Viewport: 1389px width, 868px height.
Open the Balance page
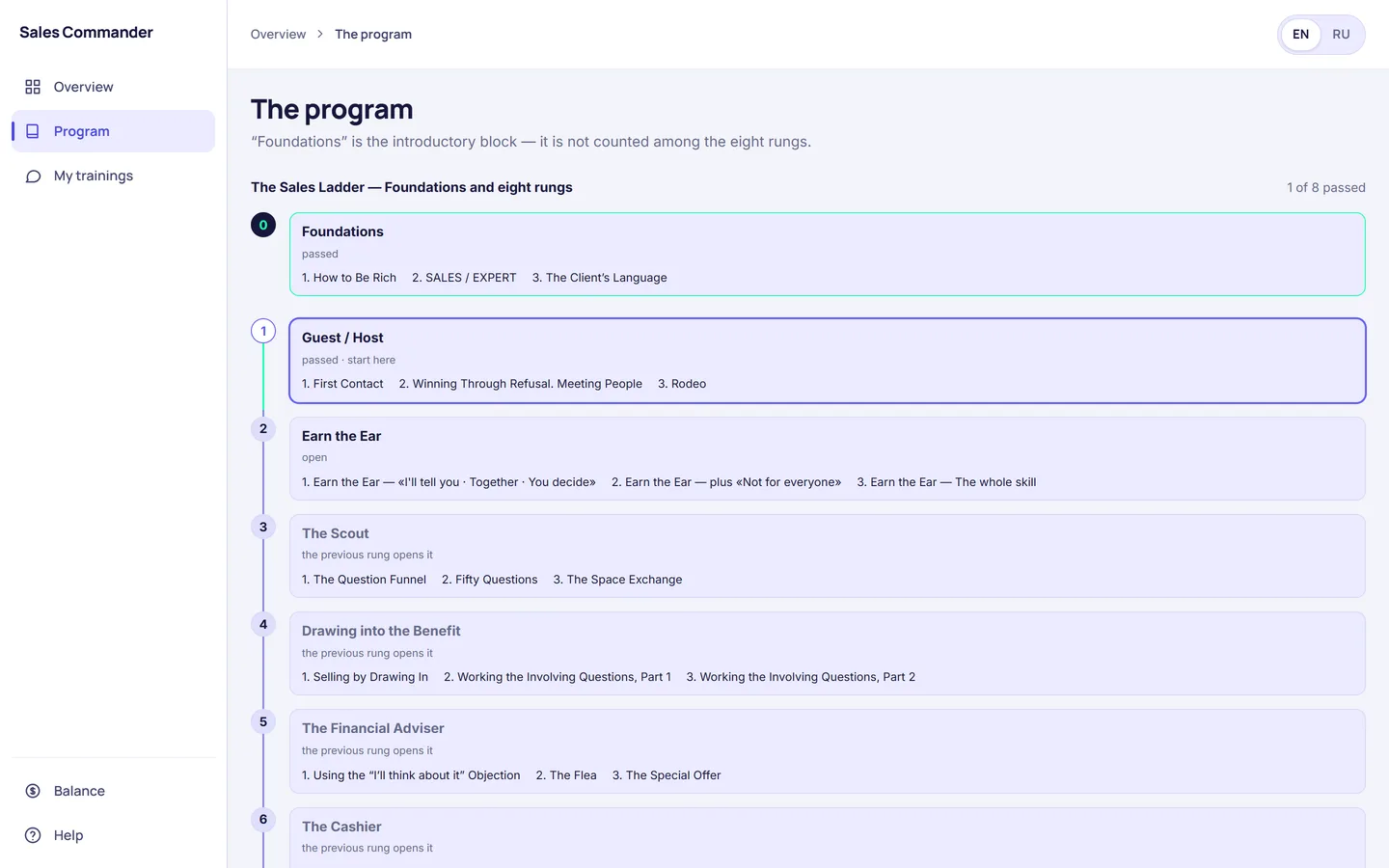[x=114, y=791]
